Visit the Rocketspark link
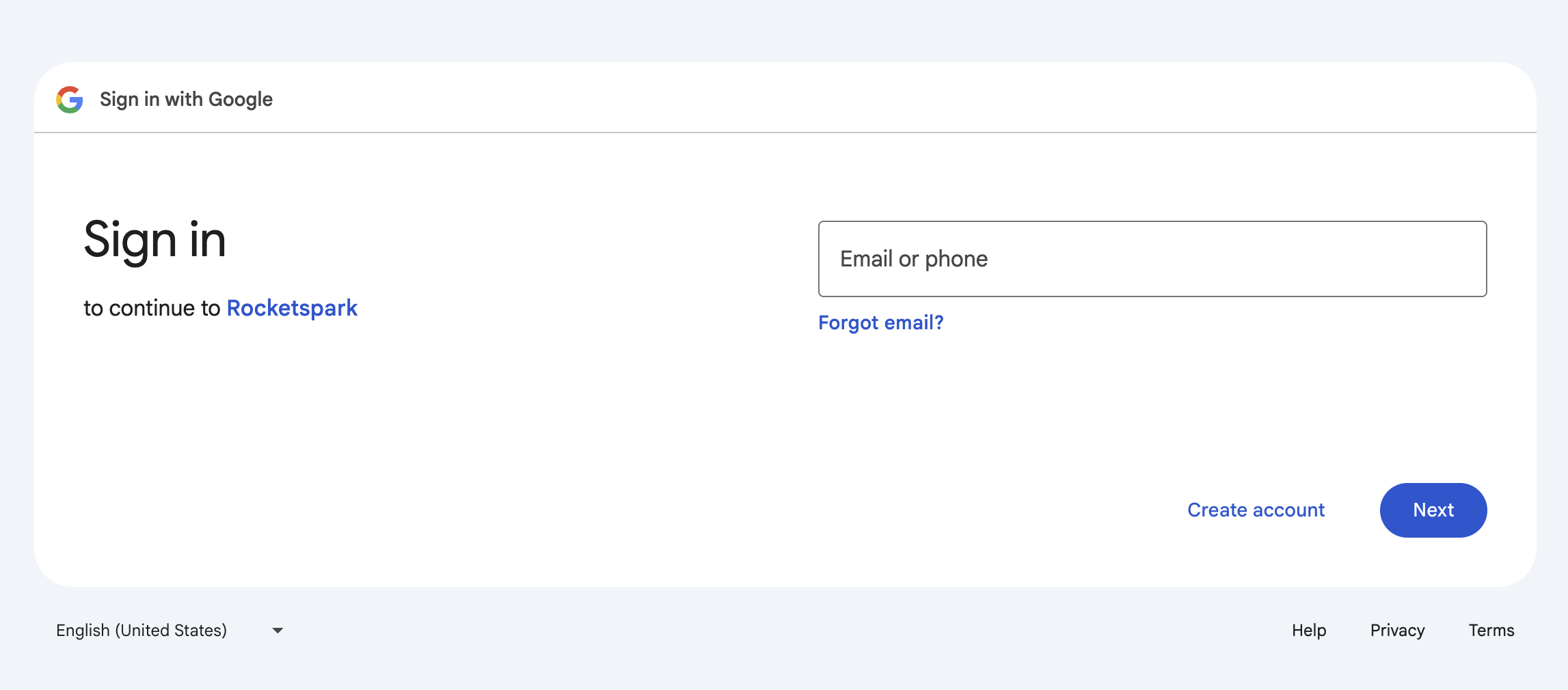Screen dimensions: 1568x690 point(292,307)
